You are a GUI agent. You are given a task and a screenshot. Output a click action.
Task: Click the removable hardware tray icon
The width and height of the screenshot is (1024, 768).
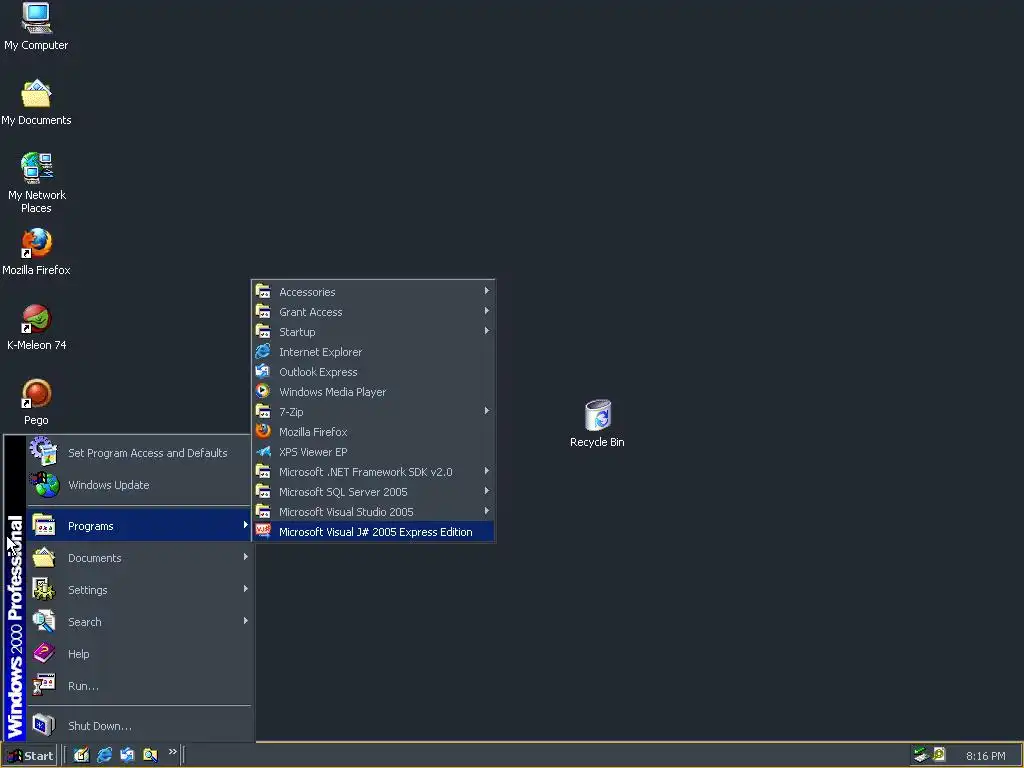pos(921,755)
